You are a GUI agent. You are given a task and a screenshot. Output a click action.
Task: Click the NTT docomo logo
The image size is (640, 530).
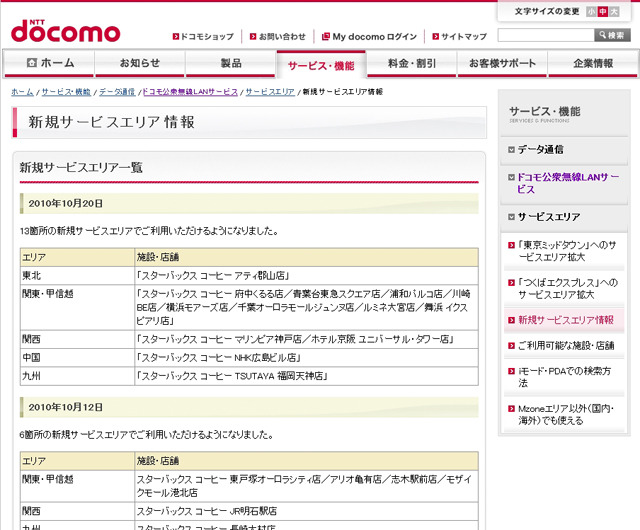pos(65,31)
